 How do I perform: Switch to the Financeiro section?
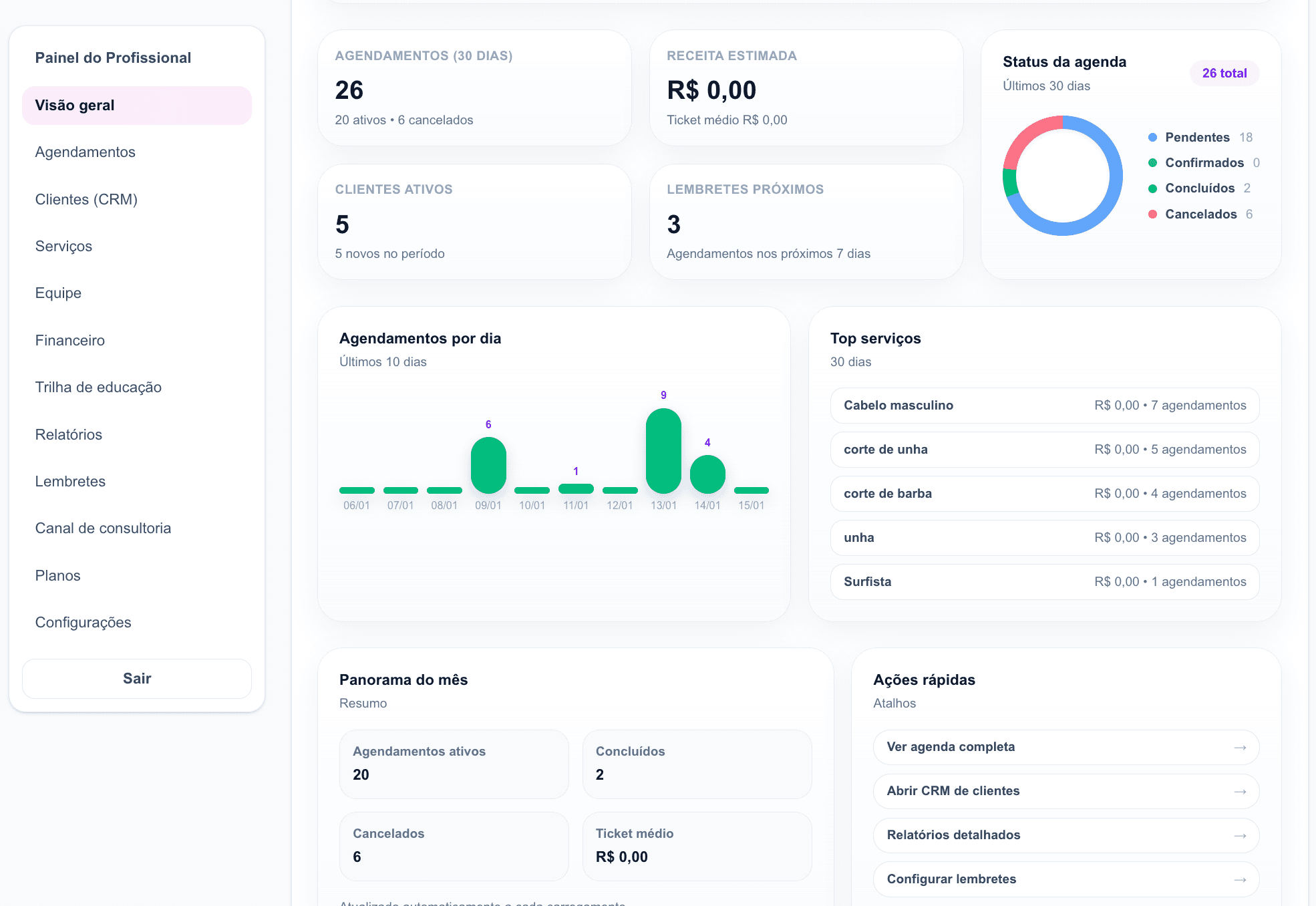point(69,340)
